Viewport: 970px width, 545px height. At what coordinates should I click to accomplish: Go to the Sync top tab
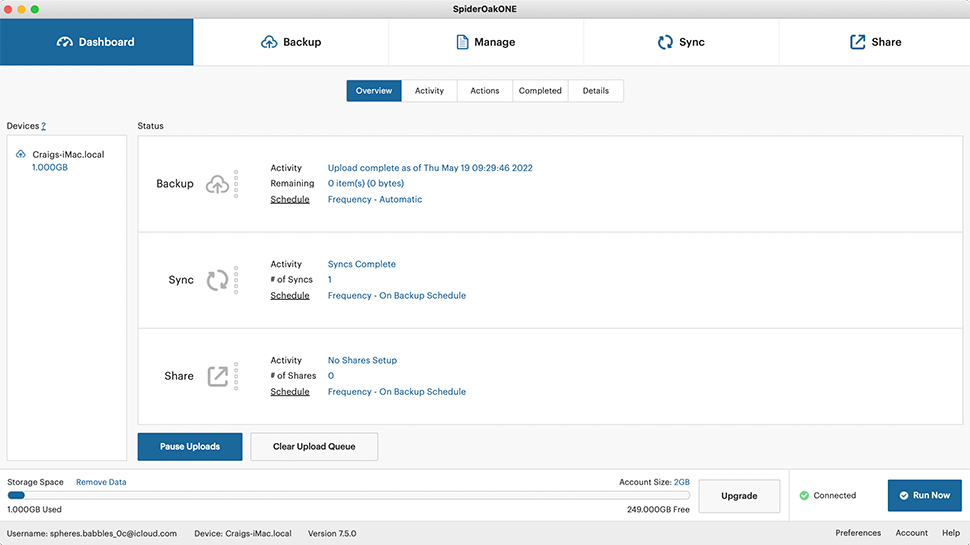coord(681,42)
